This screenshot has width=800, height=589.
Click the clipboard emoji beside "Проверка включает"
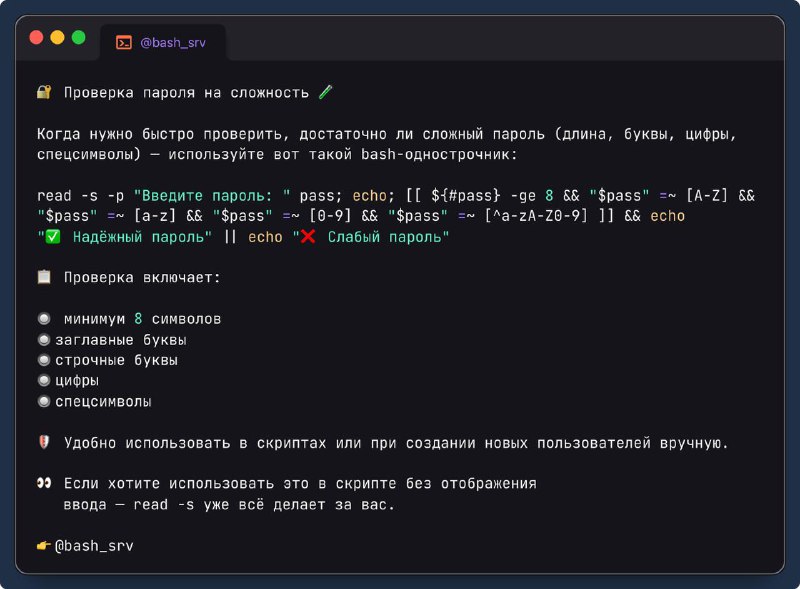pos(44,277)
